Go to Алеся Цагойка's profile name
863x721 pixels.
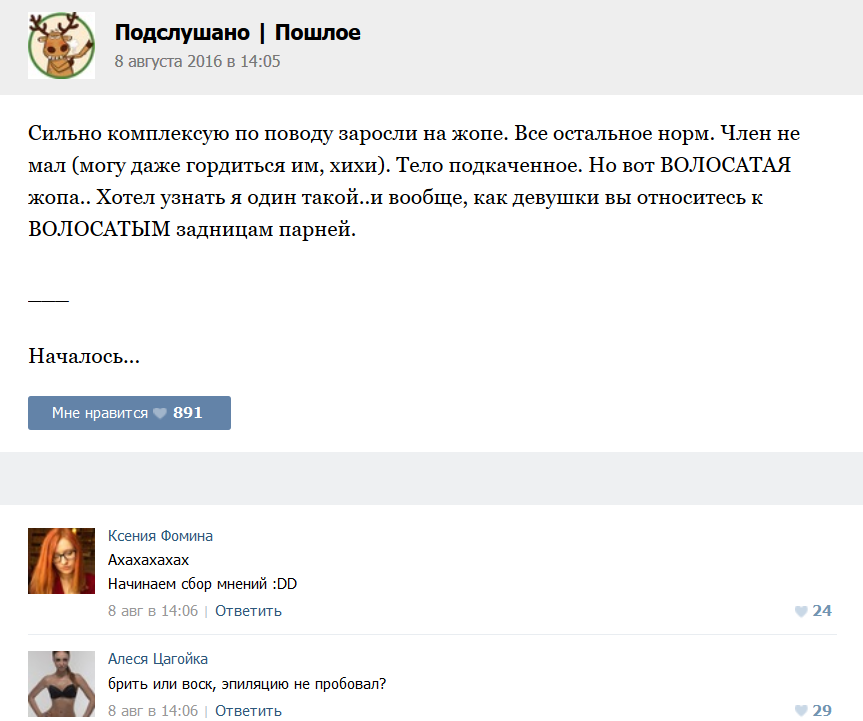pyautogui.click(x=158, y=659)
